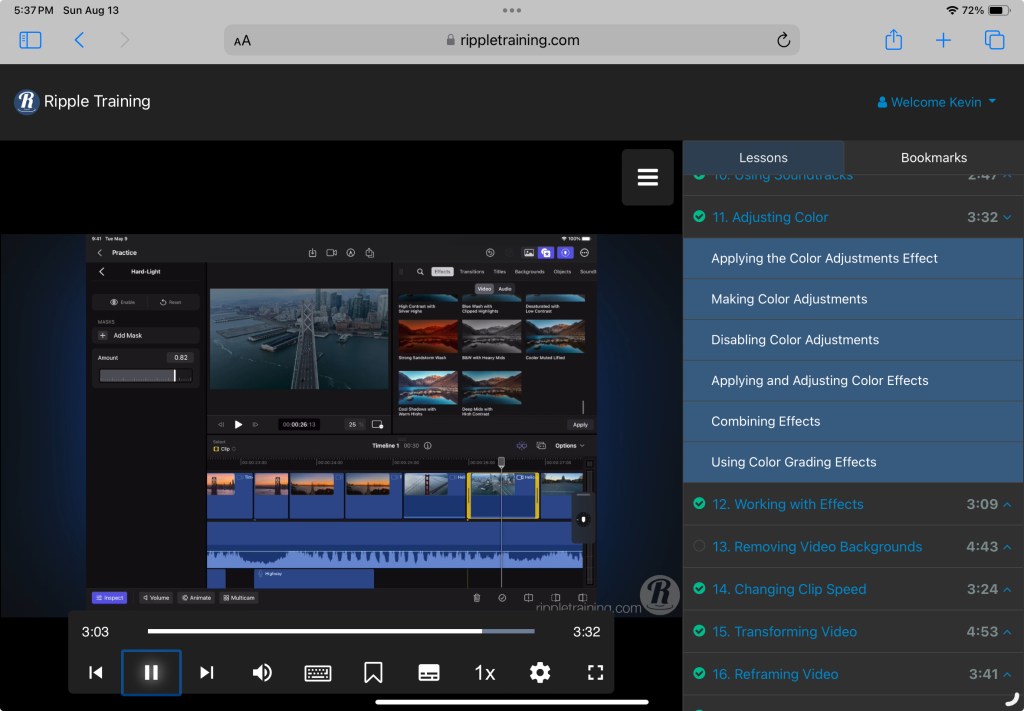Pause the lesson video
Image resolution: width=1024 pixels, height=711 pixels.
(151, 672)
